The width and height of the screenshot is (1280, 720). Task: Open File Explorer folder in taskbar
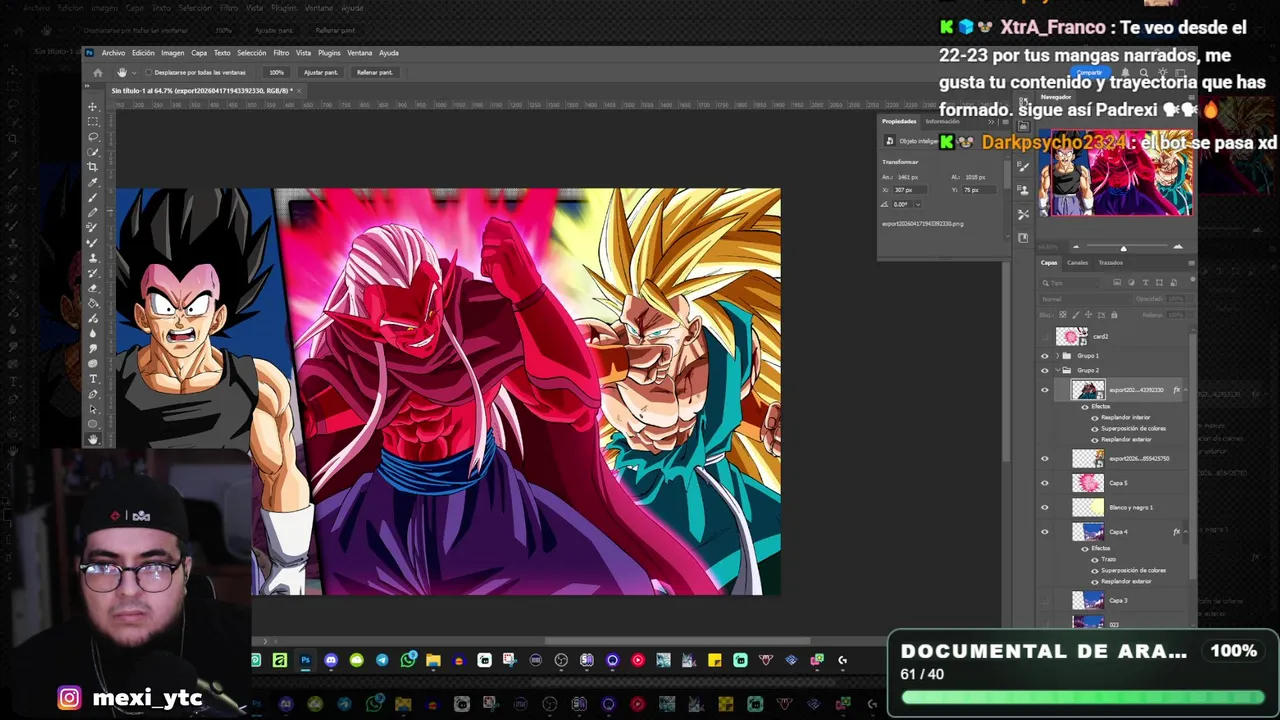[x=433, y=660]
